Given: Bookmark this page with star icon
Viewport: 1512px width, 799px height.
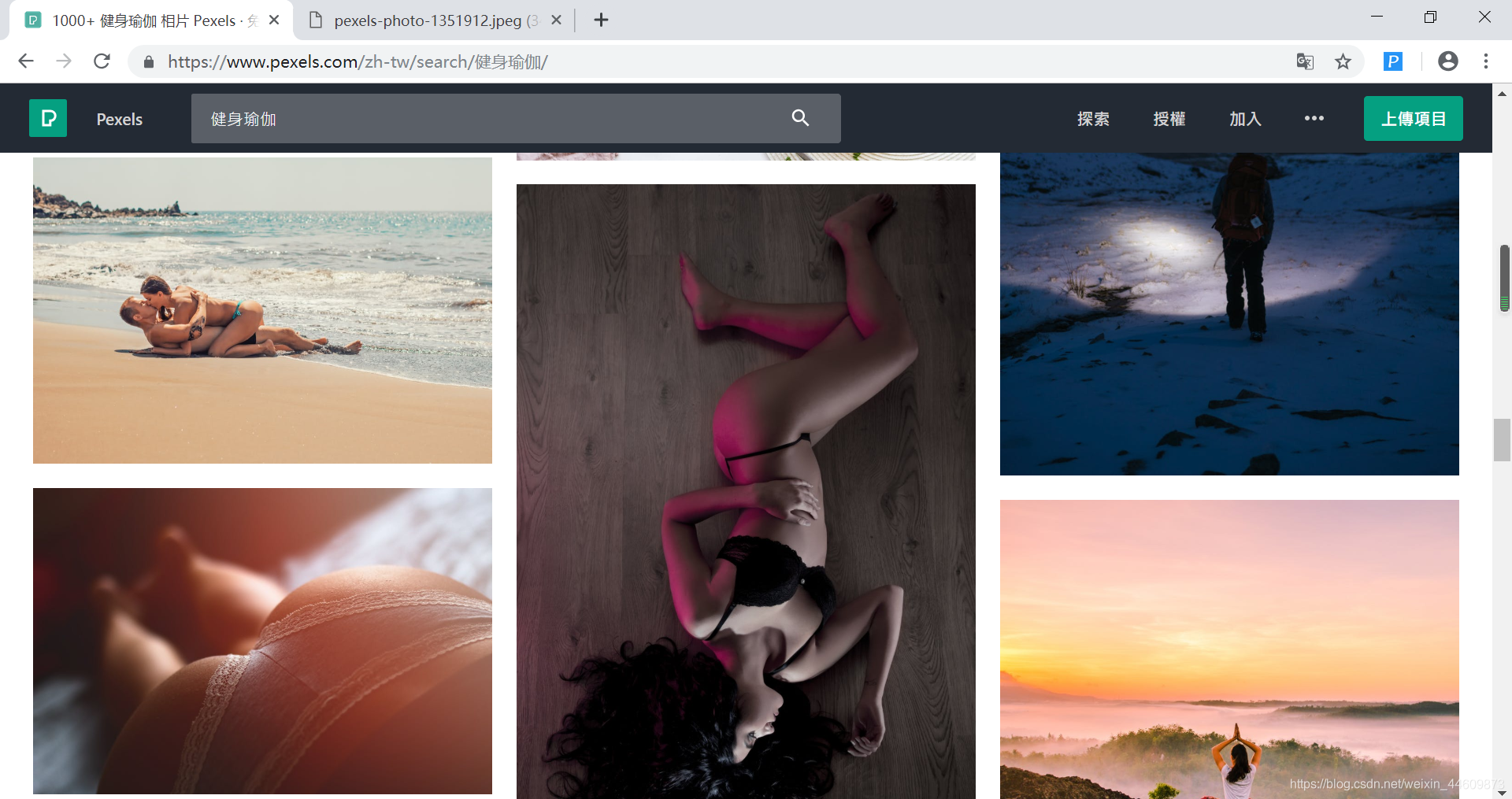Looking at the screenshot, I should coord(1343,61).
